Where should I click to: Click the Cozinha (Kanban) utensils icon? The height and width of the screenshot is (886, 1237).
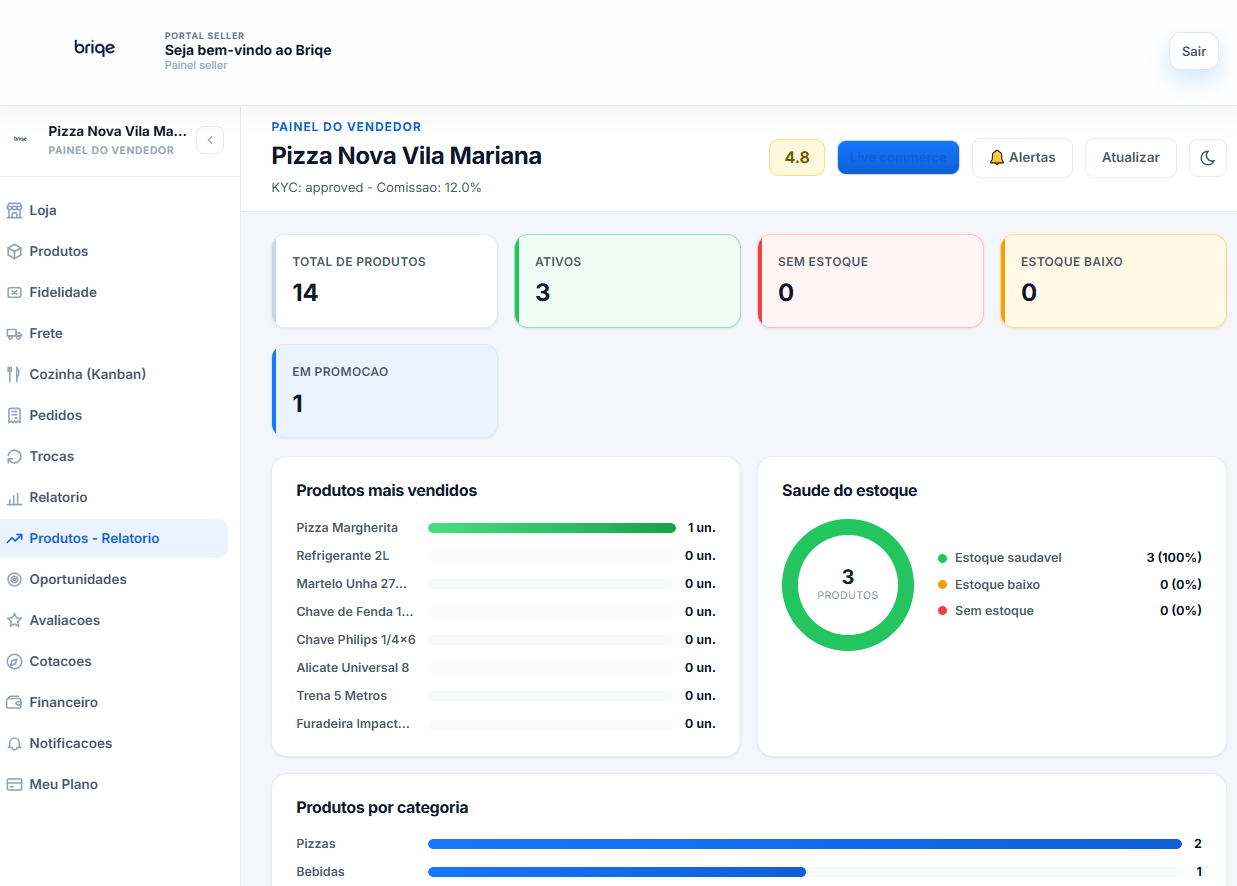coord(14,374)
